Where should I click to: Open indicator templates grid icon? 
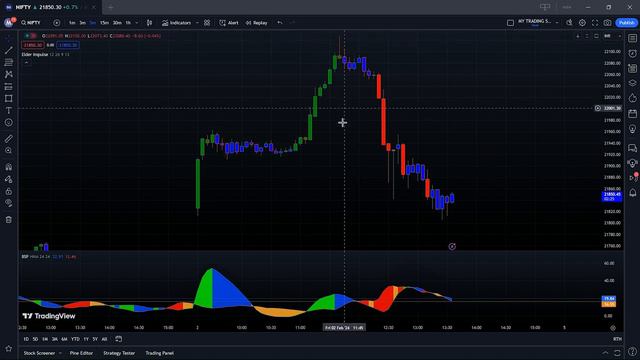pyautogui.click(x=207, y=23)
